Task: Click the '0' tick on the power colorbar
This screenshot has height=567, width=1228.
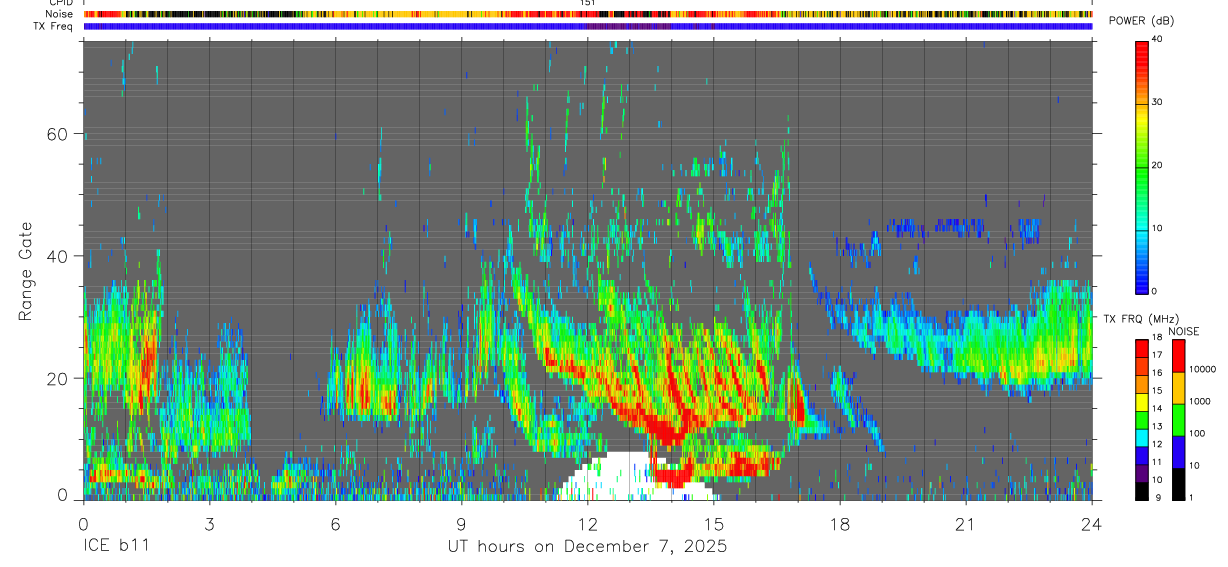Action: [x=1155, y=291]
